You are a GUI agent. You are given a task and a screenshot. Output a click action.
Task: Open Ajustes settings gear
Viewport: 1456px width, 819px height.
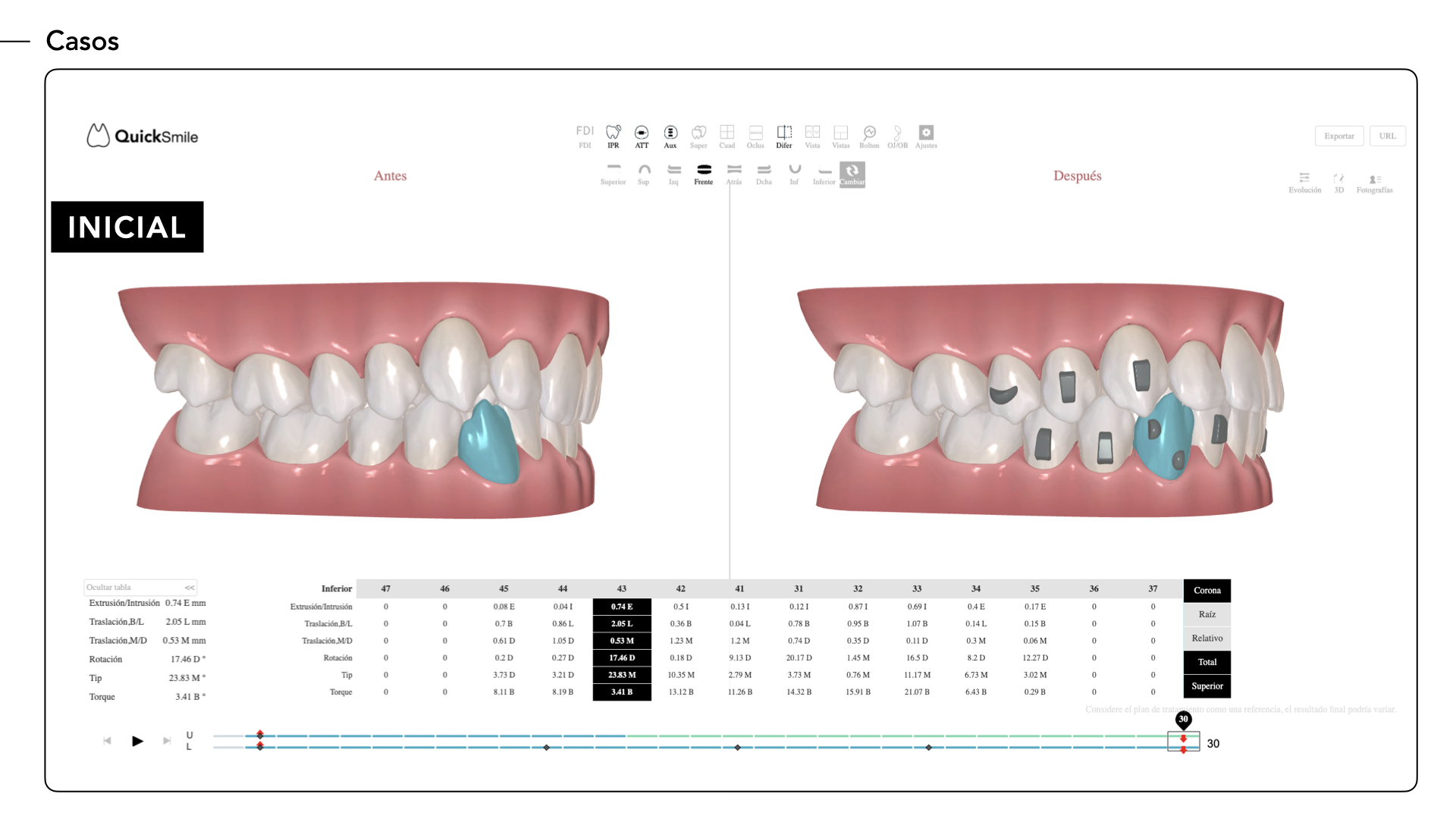pos(926,136)
